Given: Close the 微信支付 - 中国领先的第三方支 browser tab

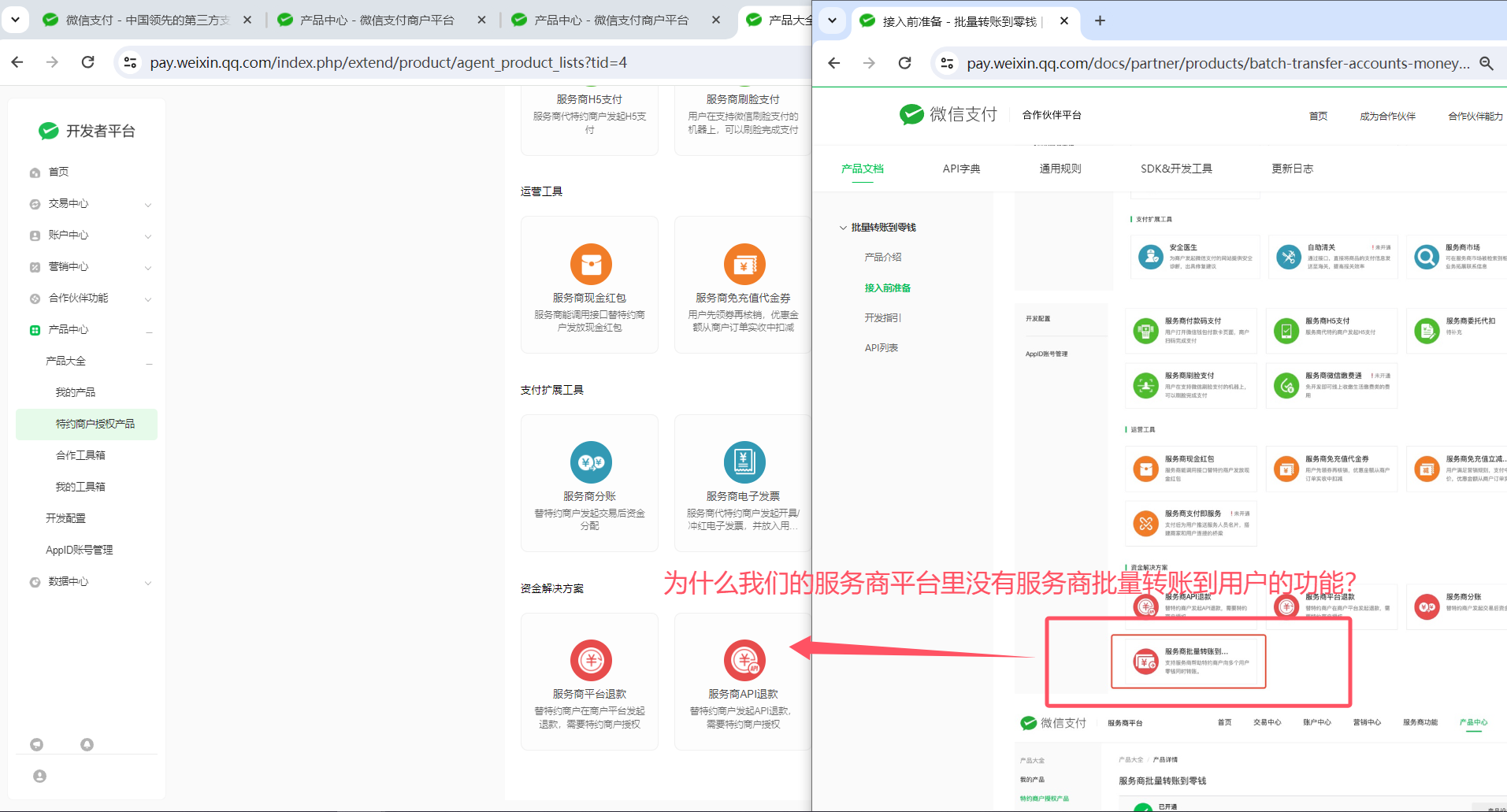Looking at the screenshot, I should [x=247, y=20].
